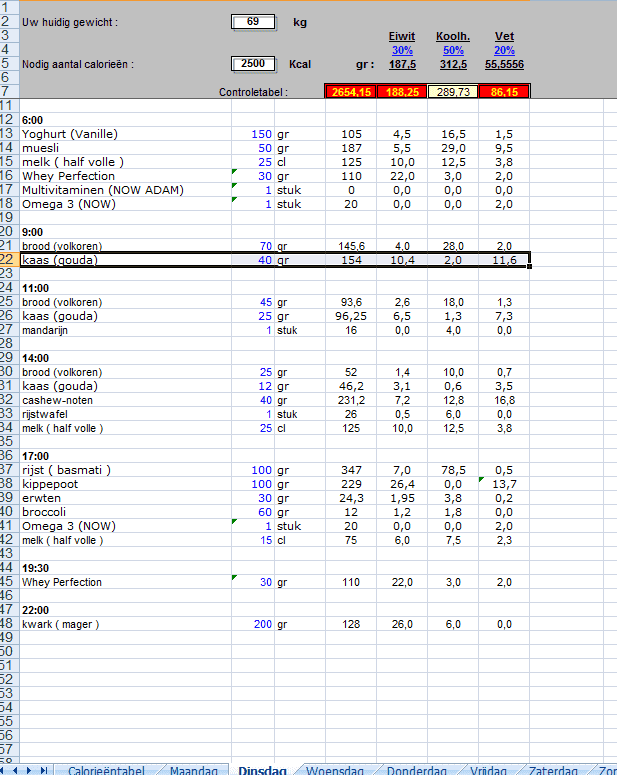Click the Eiwit 30% percentage link
Viewport: 617px width, 775px height.
(x=402, y=50)
